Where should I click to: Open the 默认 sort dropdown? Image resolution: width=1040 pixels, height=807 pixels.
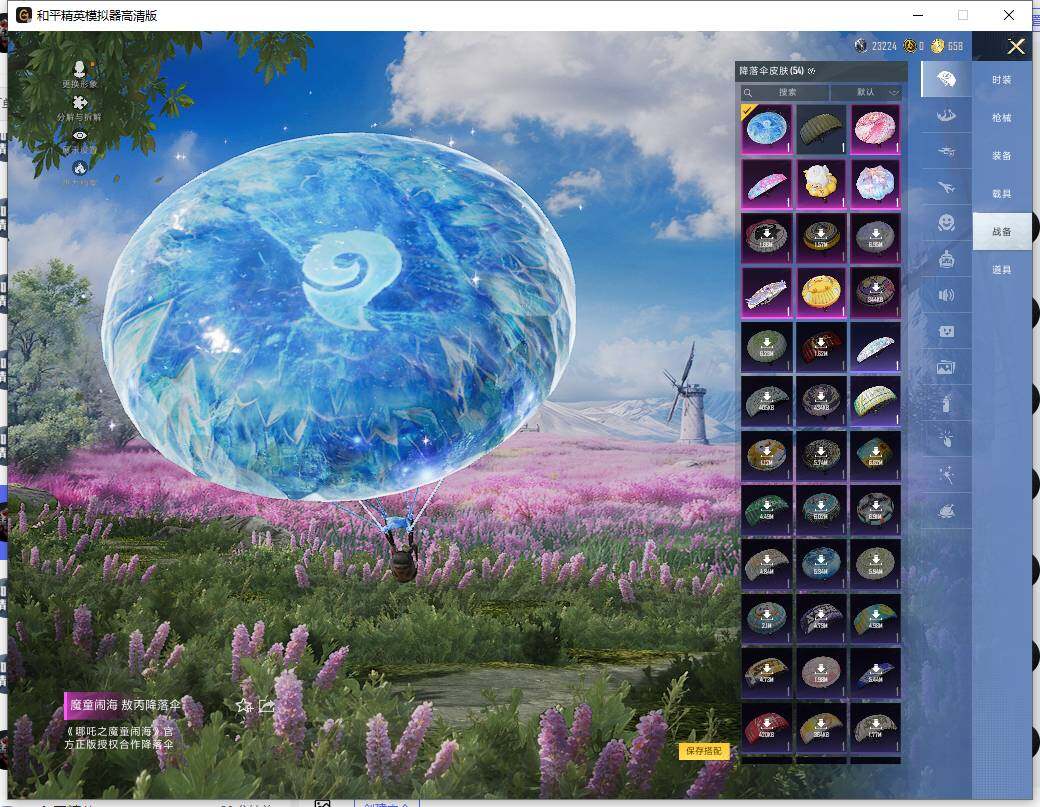click(866, 92)
